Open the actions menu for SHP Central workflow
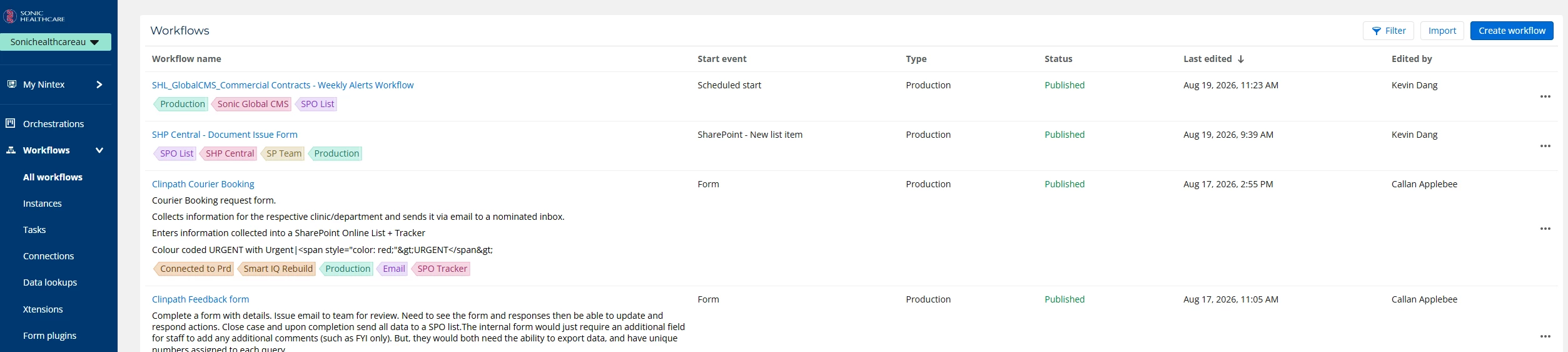The width and height of the screenshot is (1568, 352). (x=1545, y=146)
